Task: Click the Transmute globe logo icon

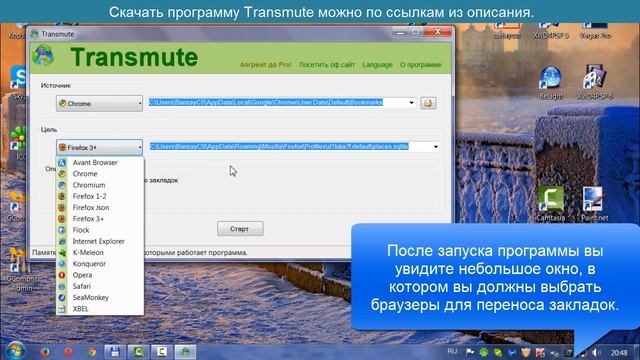Action: 44,56
